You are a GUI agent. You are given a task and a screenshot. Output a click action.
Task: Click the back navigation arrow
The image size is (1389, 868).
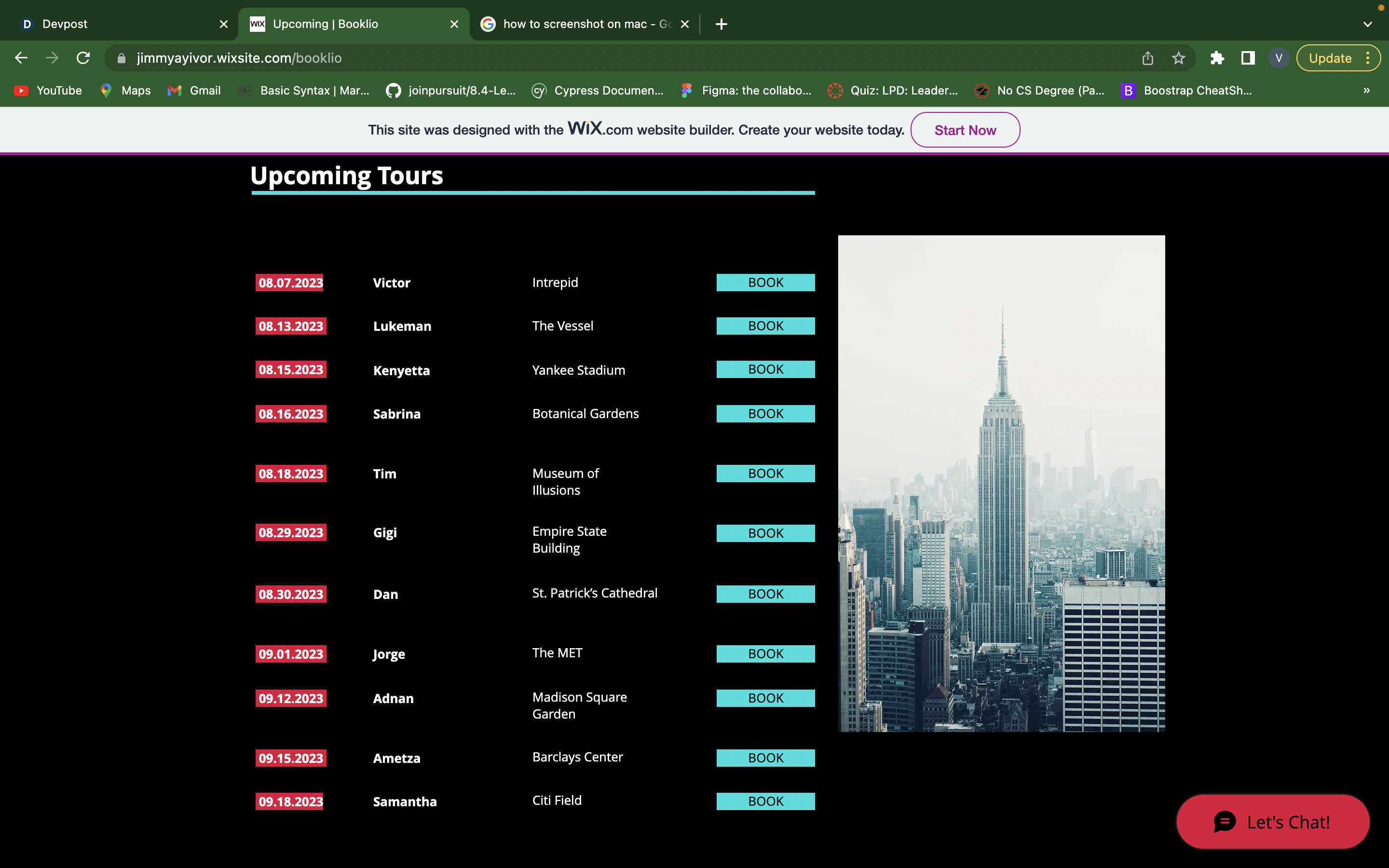coord(21,58)
